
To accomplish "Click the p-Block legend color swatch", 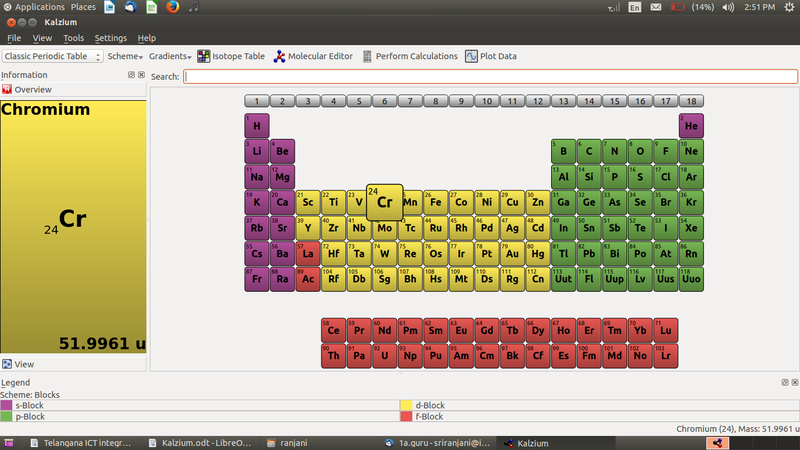I will click(x=6, y=416).
